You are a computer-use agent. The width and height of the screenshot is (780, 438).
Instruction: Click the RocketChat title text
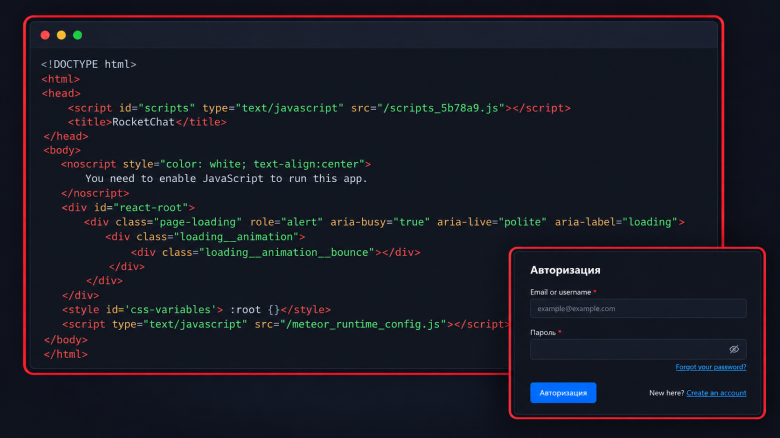143,122
